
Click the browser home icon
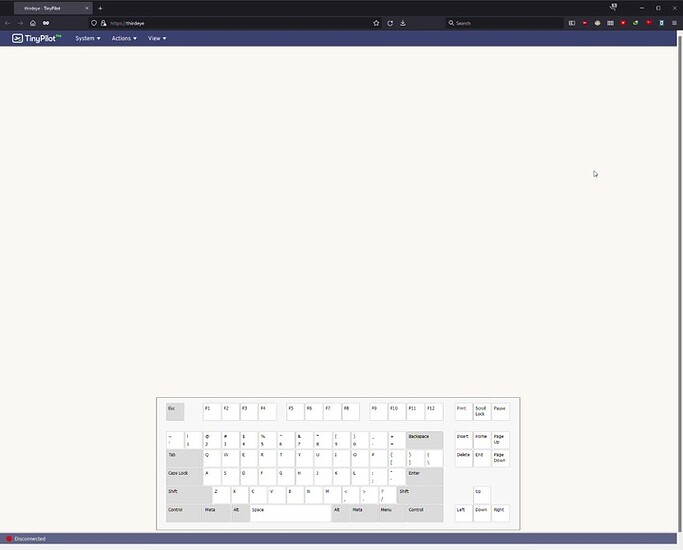pos(33,22)
